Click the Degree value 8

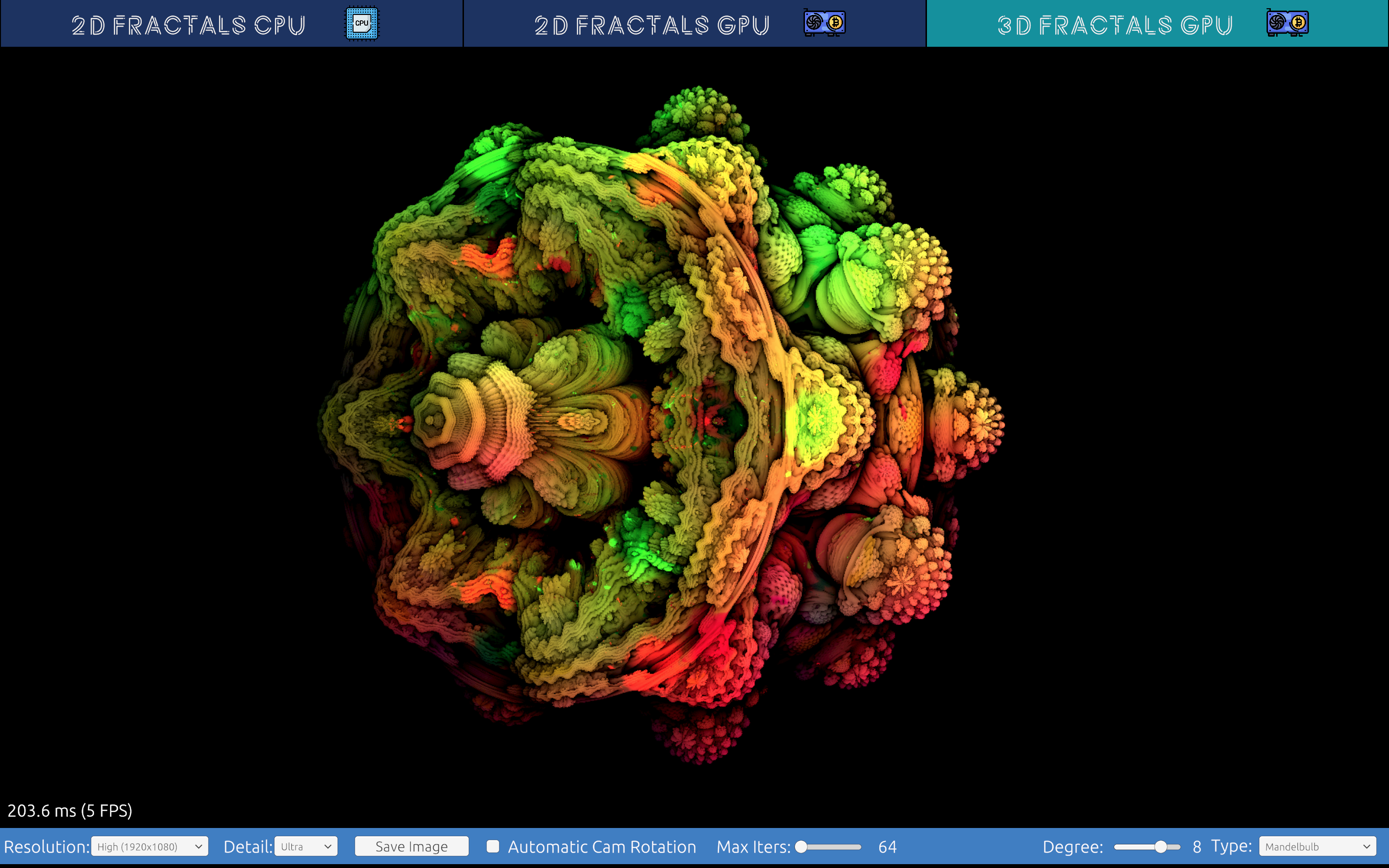tap(1197, 847)
